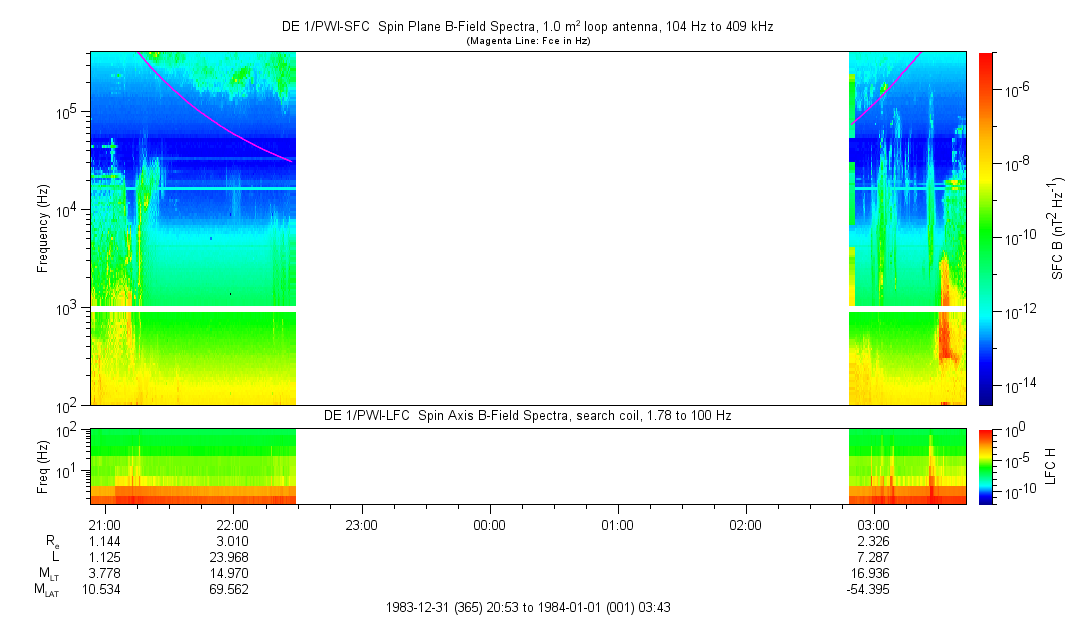Screen dimensions: 1083x620
Task: Click the L value 23.968
Action: coord(232,557)
